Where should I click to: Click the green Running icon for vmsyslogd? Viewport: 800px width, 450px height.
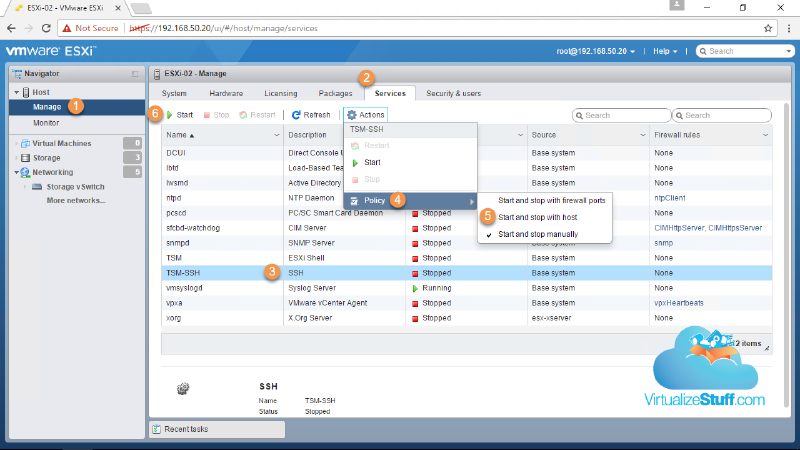click(x=415, y=288)
